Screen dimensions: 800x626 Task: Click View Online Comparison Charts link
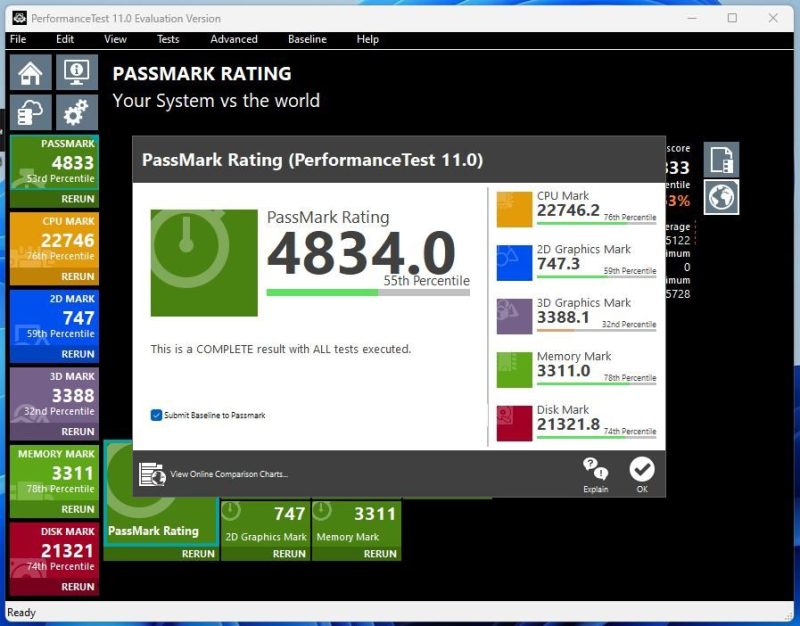click(x=228, y=474)
